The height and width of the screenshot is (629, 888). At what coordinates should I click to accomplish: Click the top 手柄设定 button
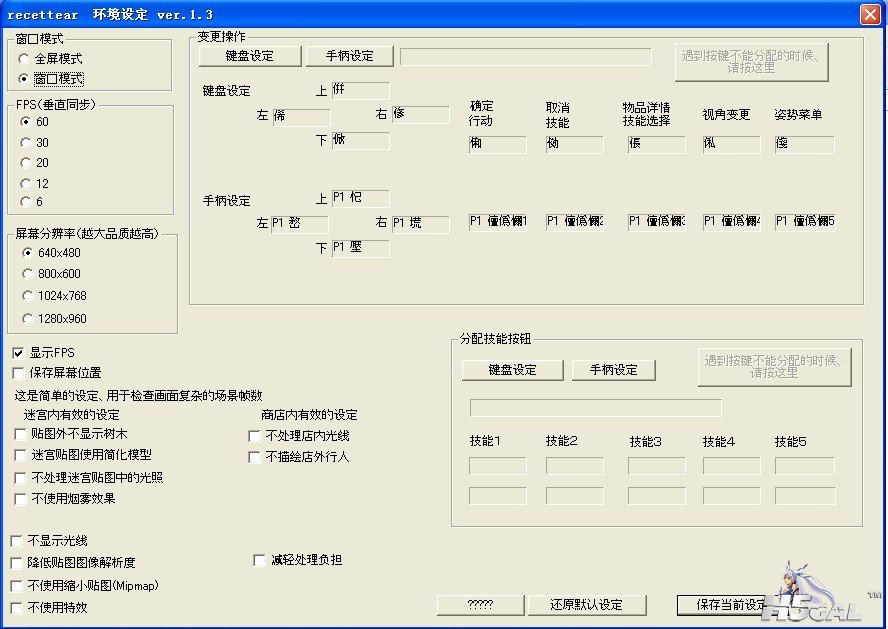point(349,56)
